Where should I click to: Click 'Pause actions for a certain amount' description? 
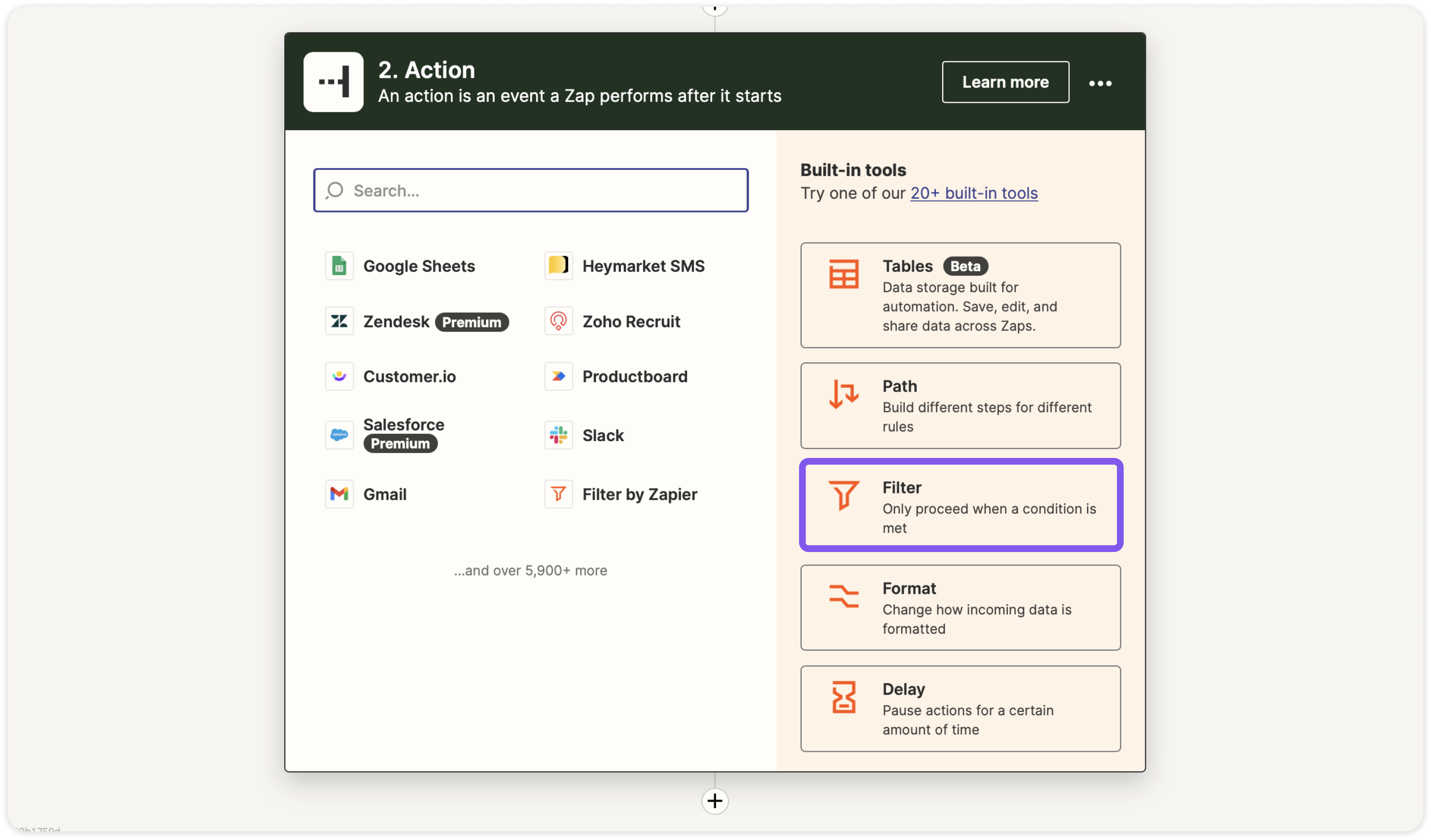click(x=968, y=720)
